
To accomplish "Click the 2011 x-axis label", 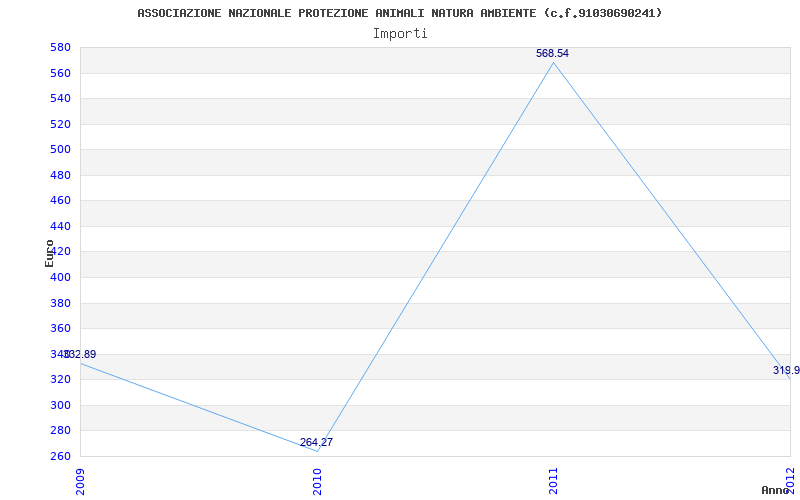I will 554,482.
